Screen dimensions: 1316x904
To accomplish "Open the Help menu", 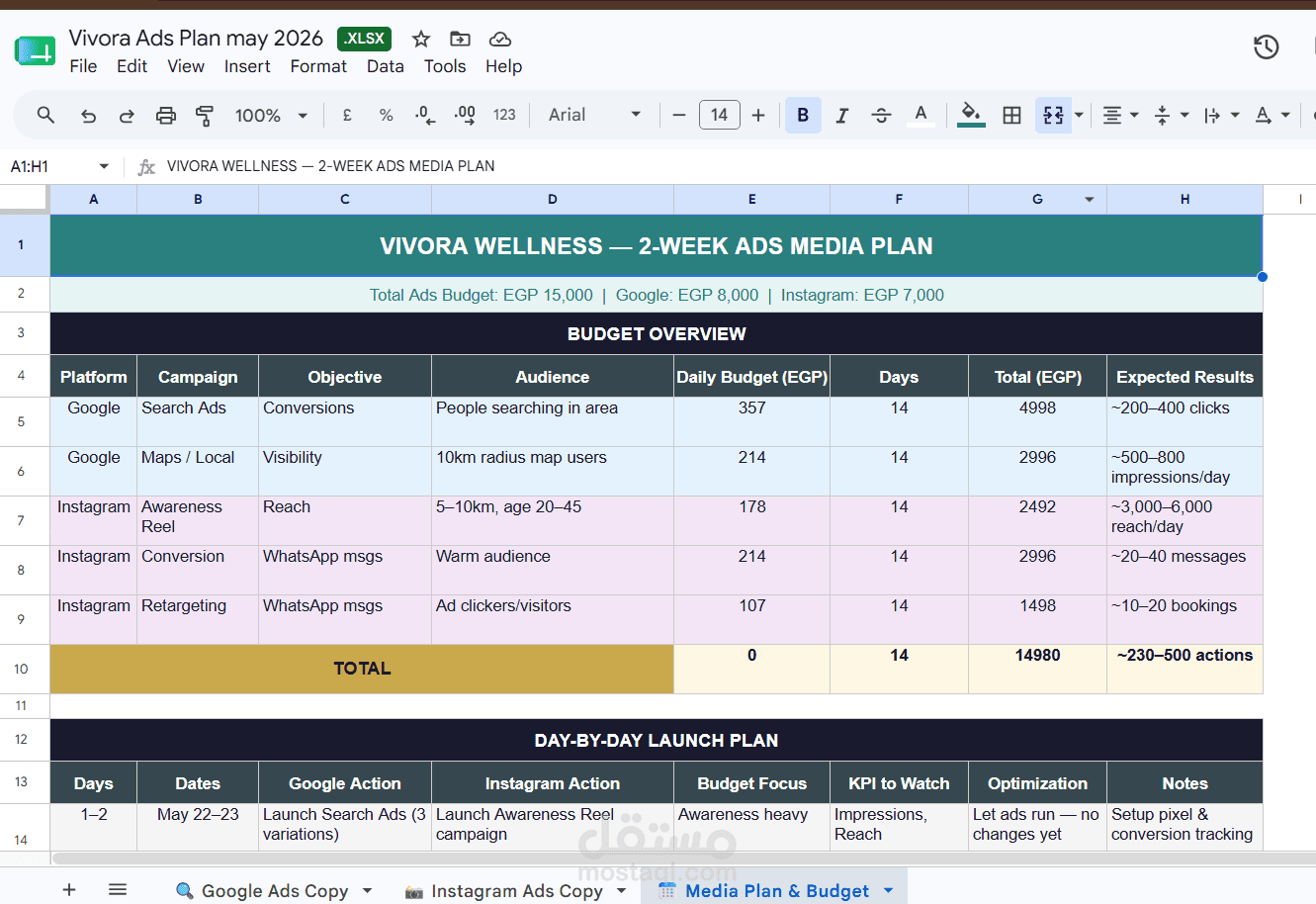I will tap(503, 66).
